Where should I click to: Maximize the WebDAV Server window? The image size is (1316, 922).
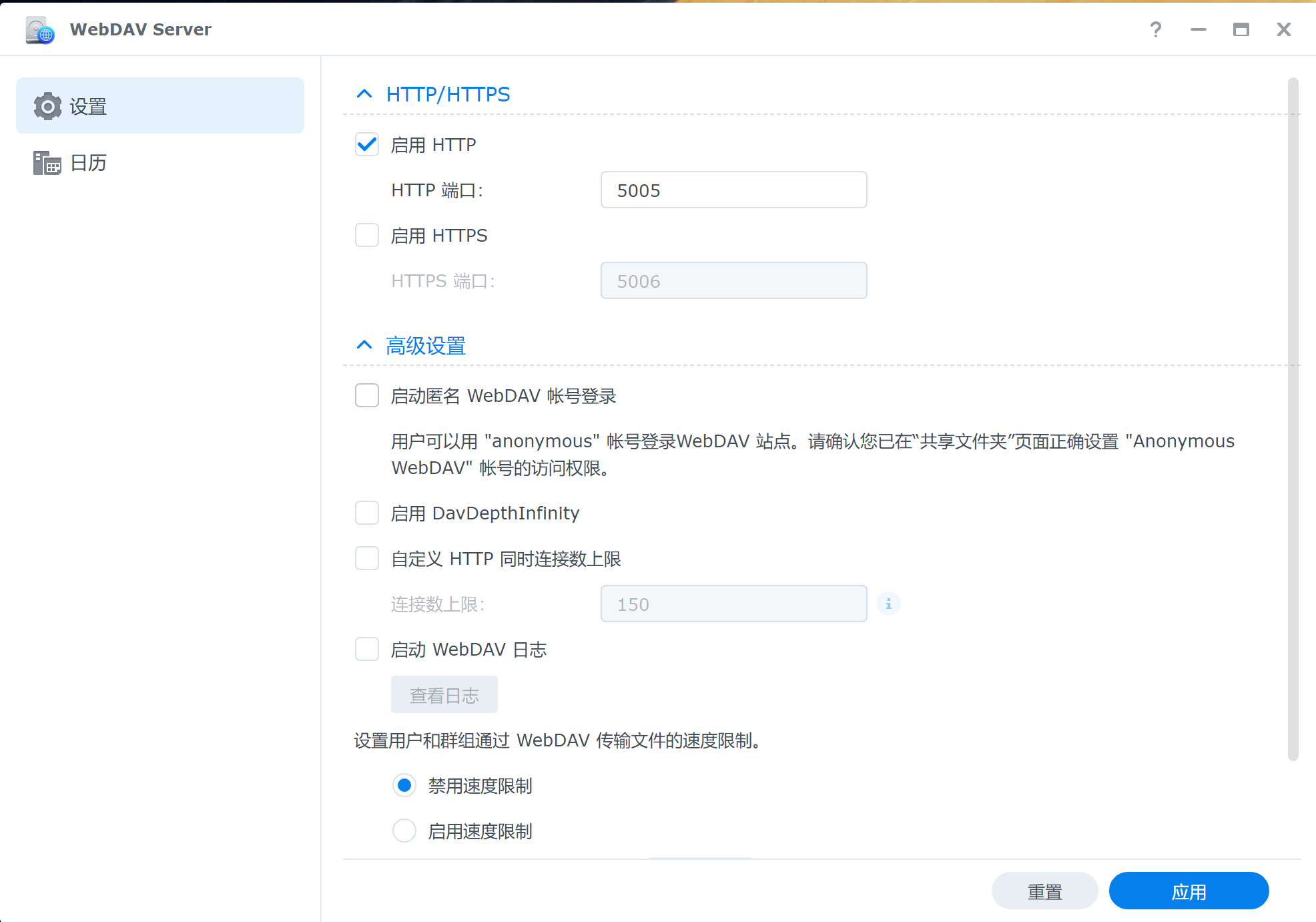tap(1241, 29)
